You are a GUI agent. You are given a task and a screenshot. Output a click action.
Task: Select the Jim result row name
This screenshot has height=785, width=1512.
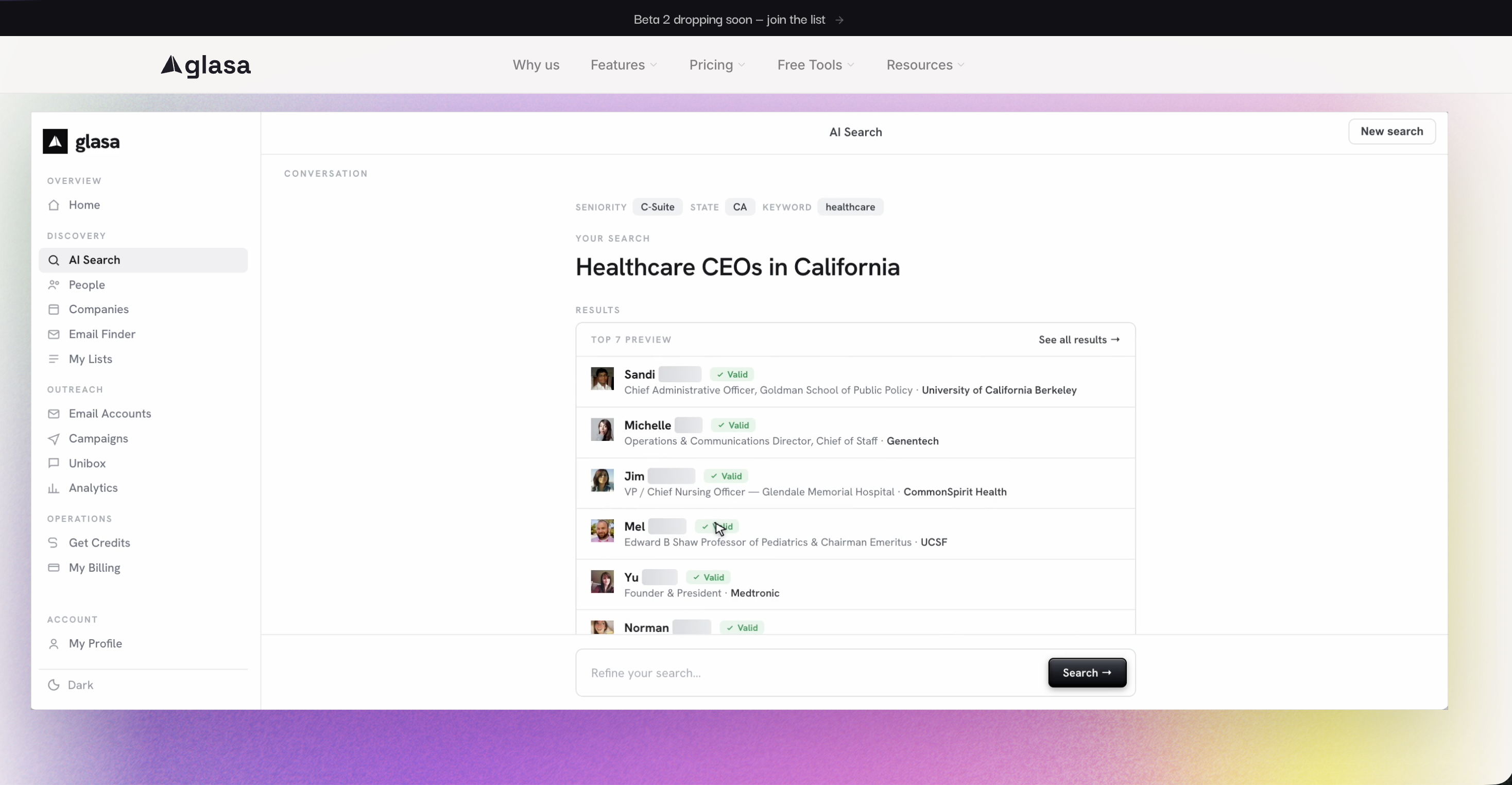coord(634,476)
